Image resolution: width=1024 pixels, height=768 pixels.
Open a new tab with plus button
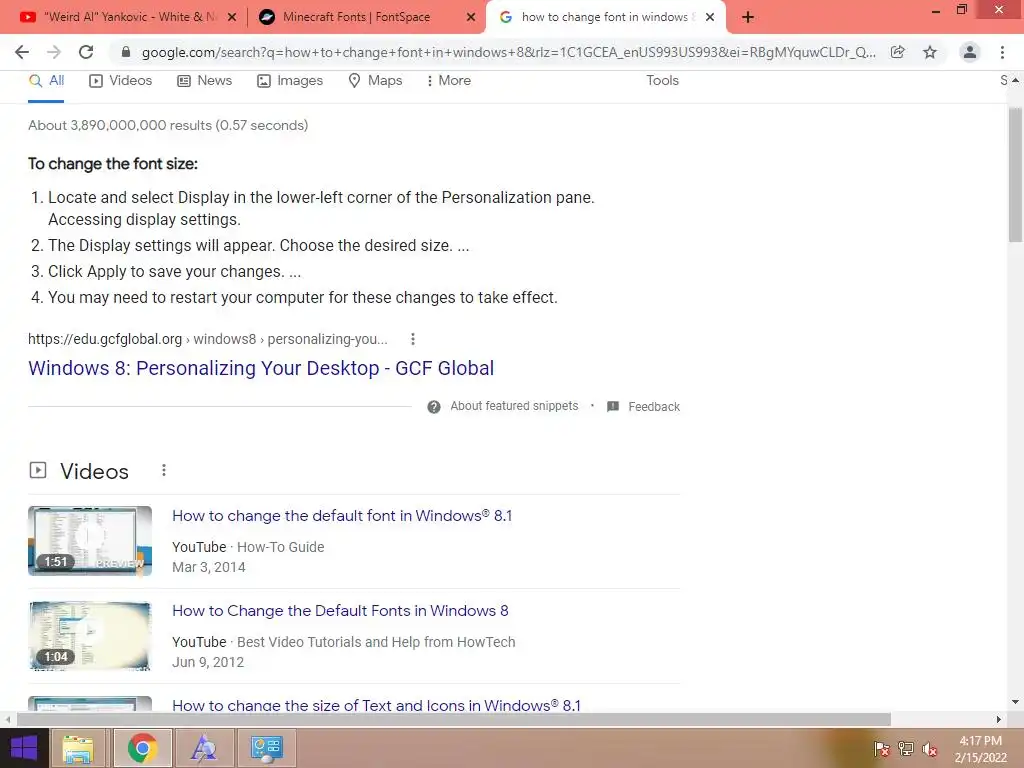(x=748, y=17)
